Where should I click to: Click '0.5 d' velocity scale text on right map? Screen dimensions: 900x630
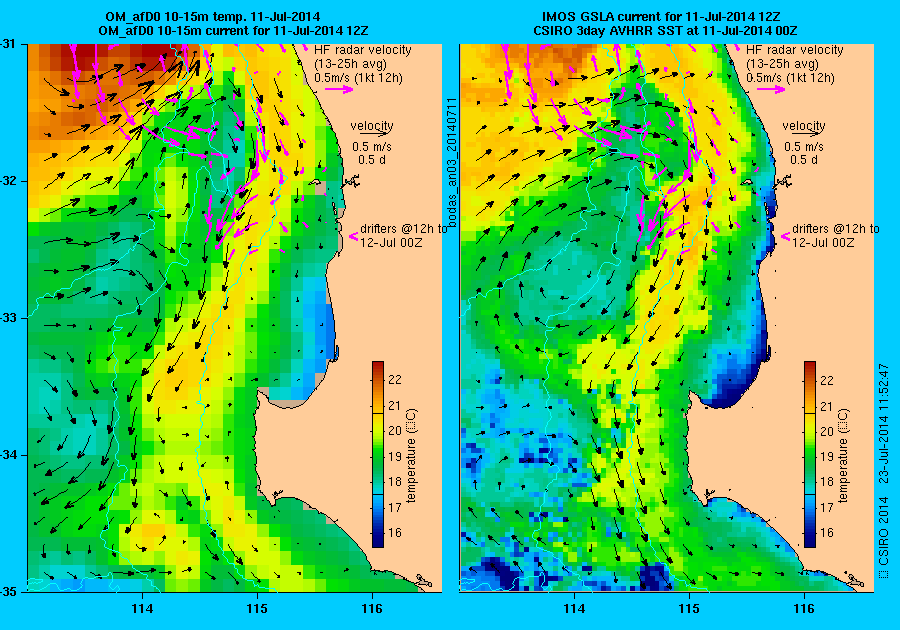click(x=804, y=160)
